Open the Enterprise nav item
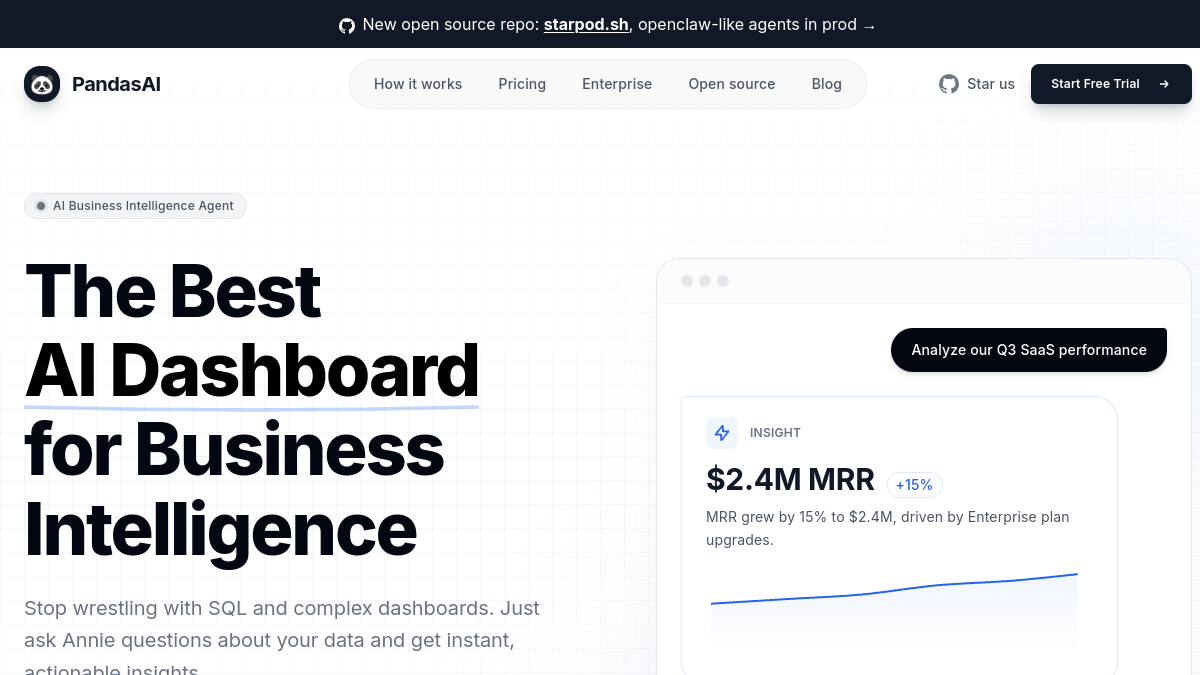The height and width of the screenshot is (675, 1200). click(617, 84)
